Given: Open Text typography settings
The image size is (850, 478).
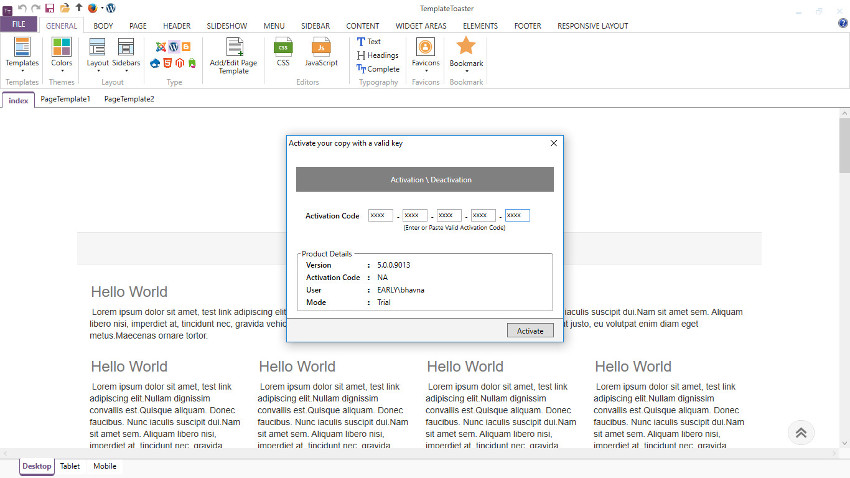Looking at the screenshot, I should pos(369,42).
